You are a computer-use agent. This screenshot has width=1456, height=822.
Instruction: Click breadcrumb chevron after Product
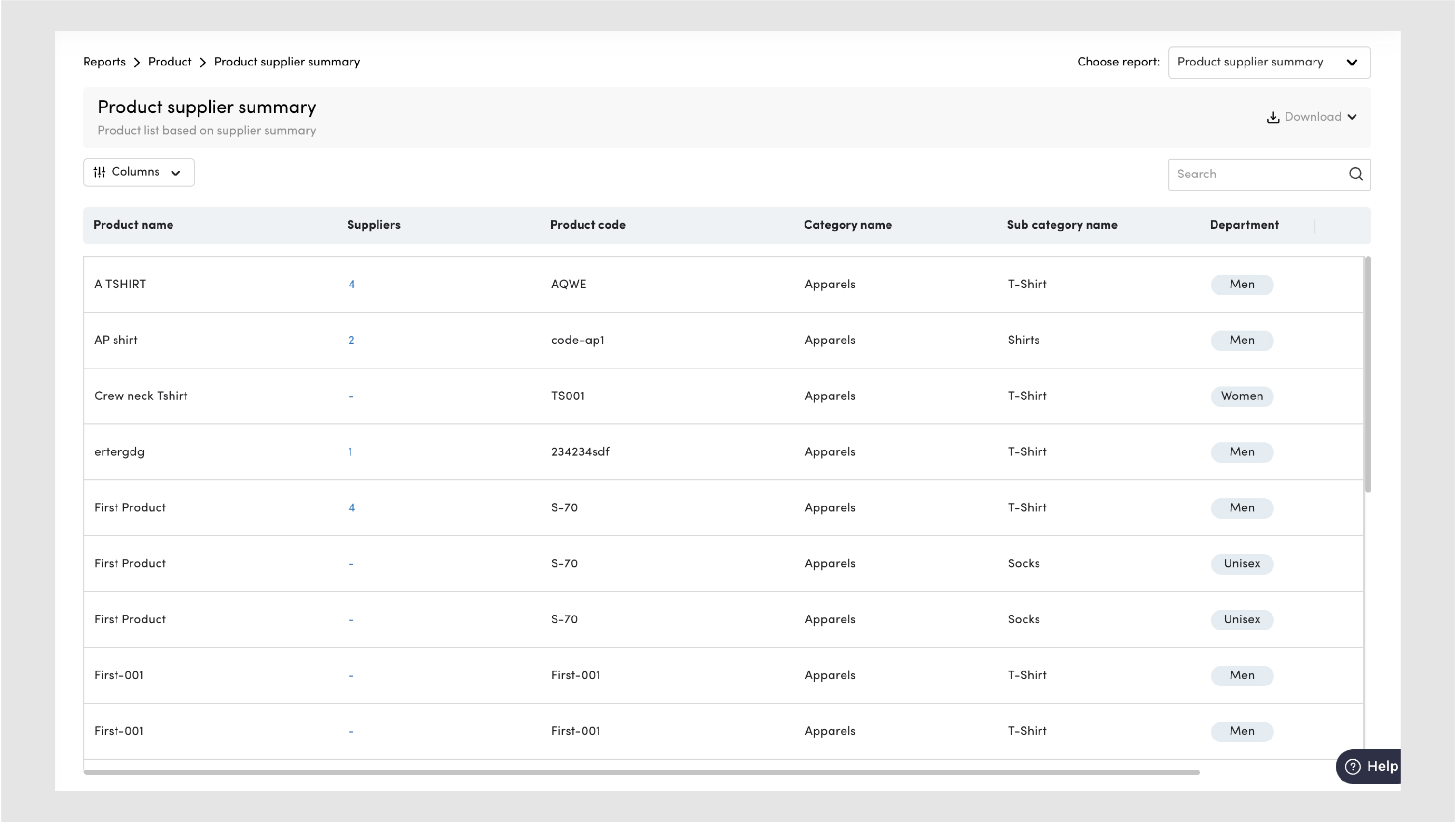tap(202, 62)
